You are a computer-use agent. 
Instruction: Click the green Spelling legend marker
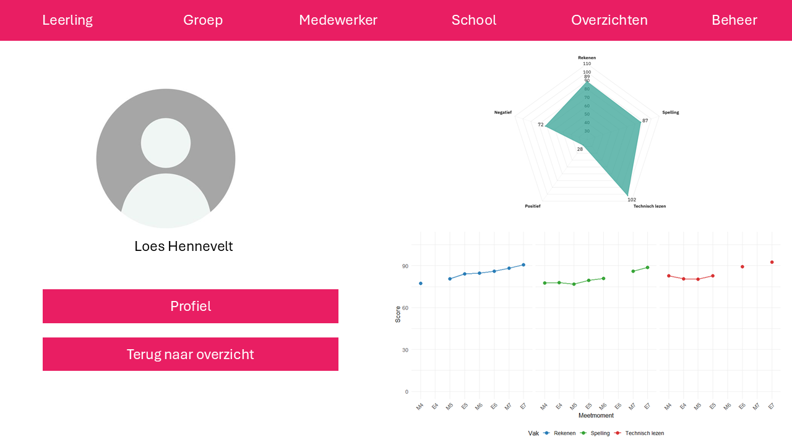(583, 433)
